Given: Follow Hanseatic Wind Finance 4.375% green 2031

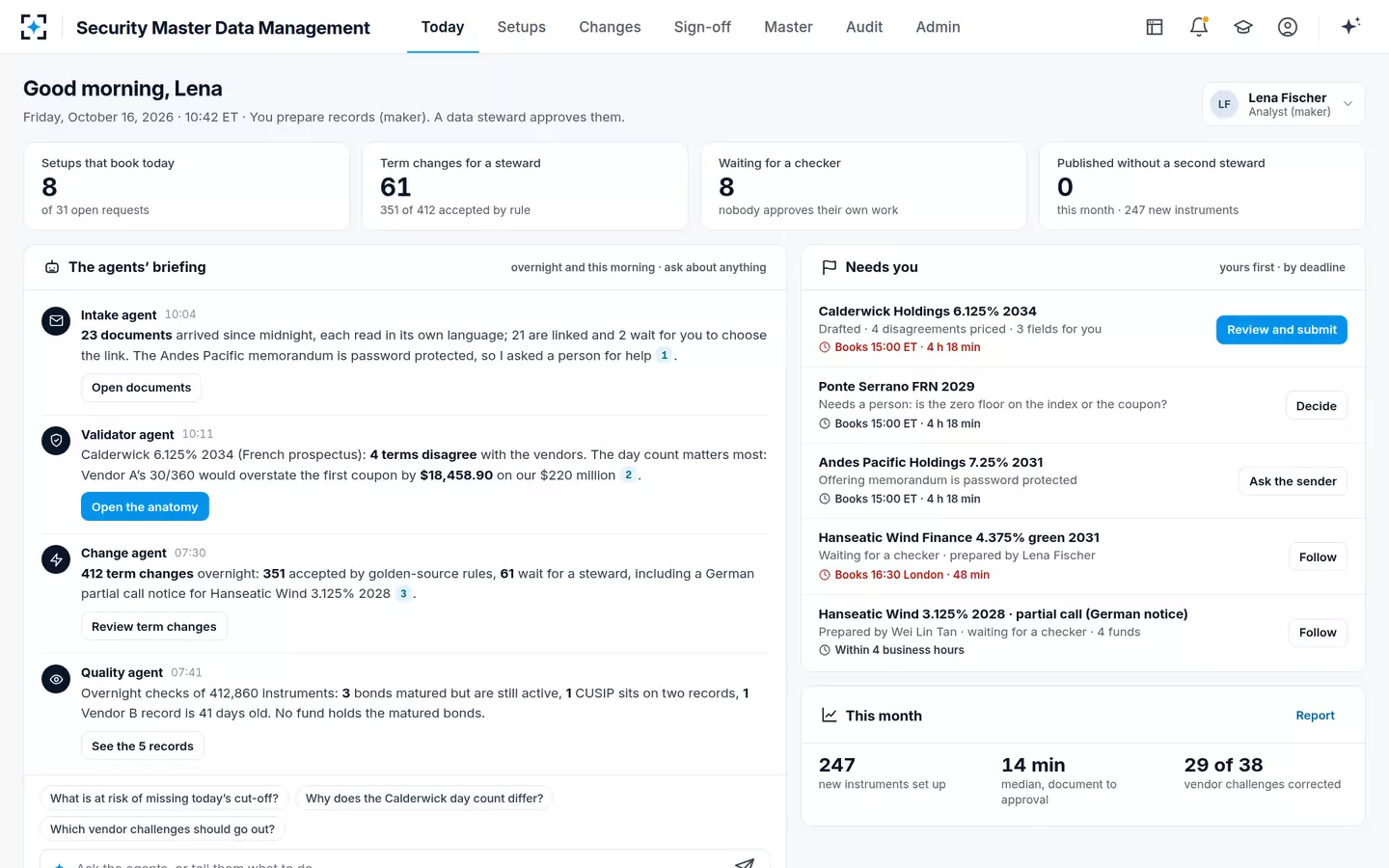Looking at the screenshot, I should click(1318, 557).
